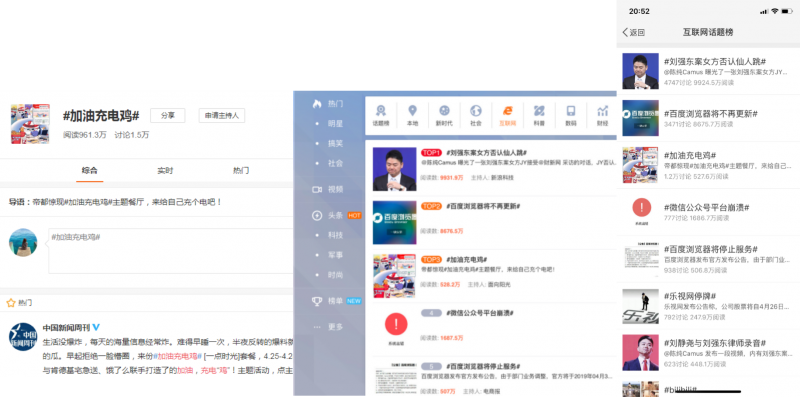
Task: Select the 话题榜 medal icon category
Action: coord(381,111)
